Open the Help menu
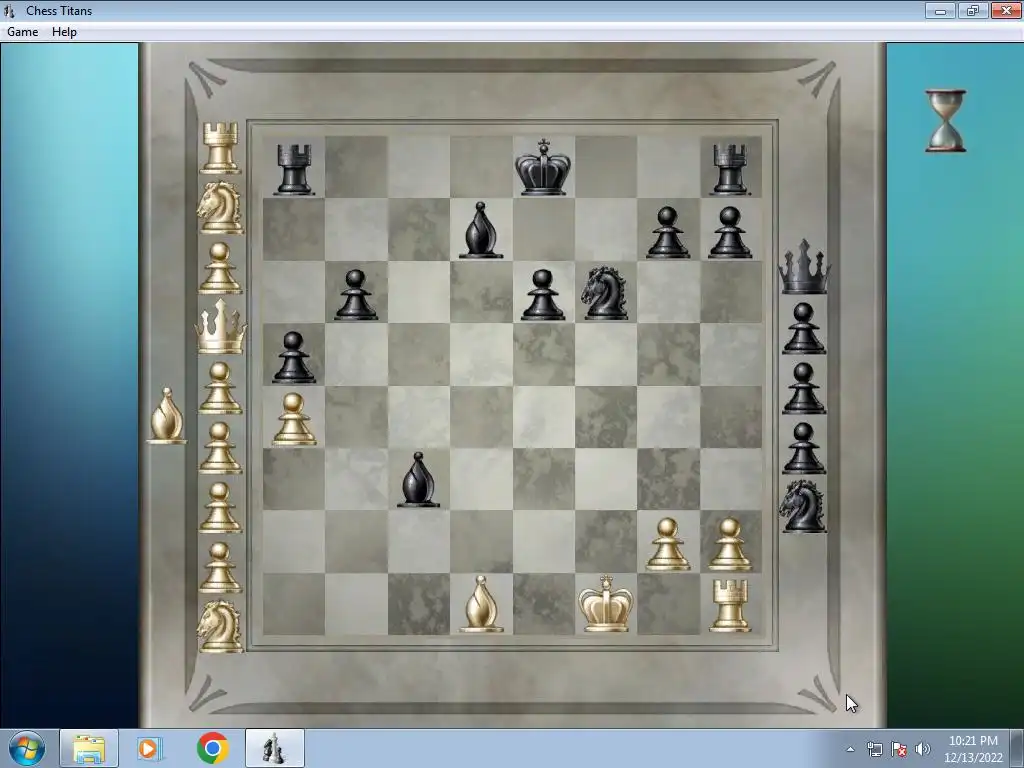This screenshot has height=768, width=1024. 64,31
